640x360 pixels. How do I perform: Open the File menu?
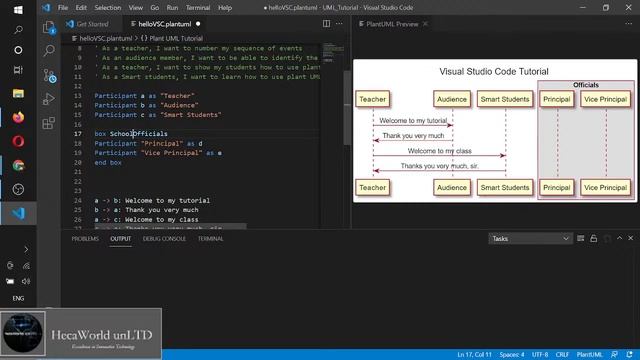tap(62, 8)
